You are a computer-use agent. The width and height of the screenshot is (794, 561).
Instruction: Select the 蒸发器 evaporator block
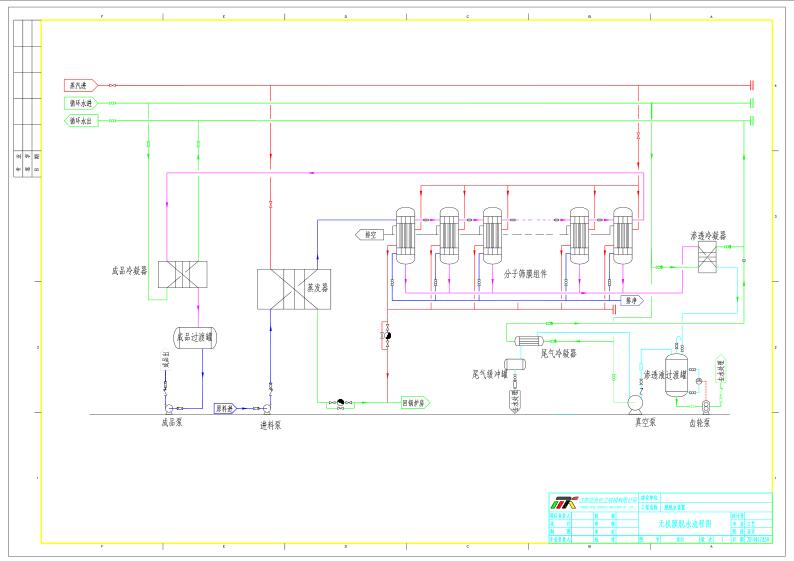tap(294, 289)
